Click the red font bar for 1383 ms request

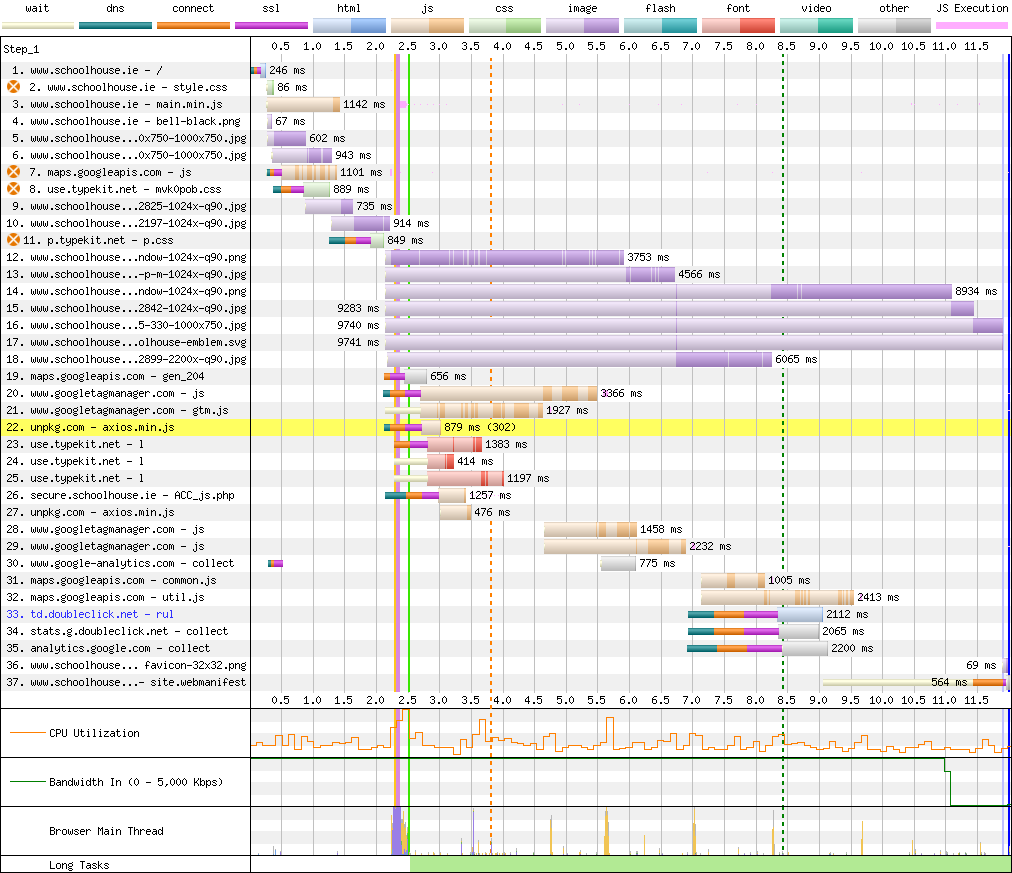point(454,444)
